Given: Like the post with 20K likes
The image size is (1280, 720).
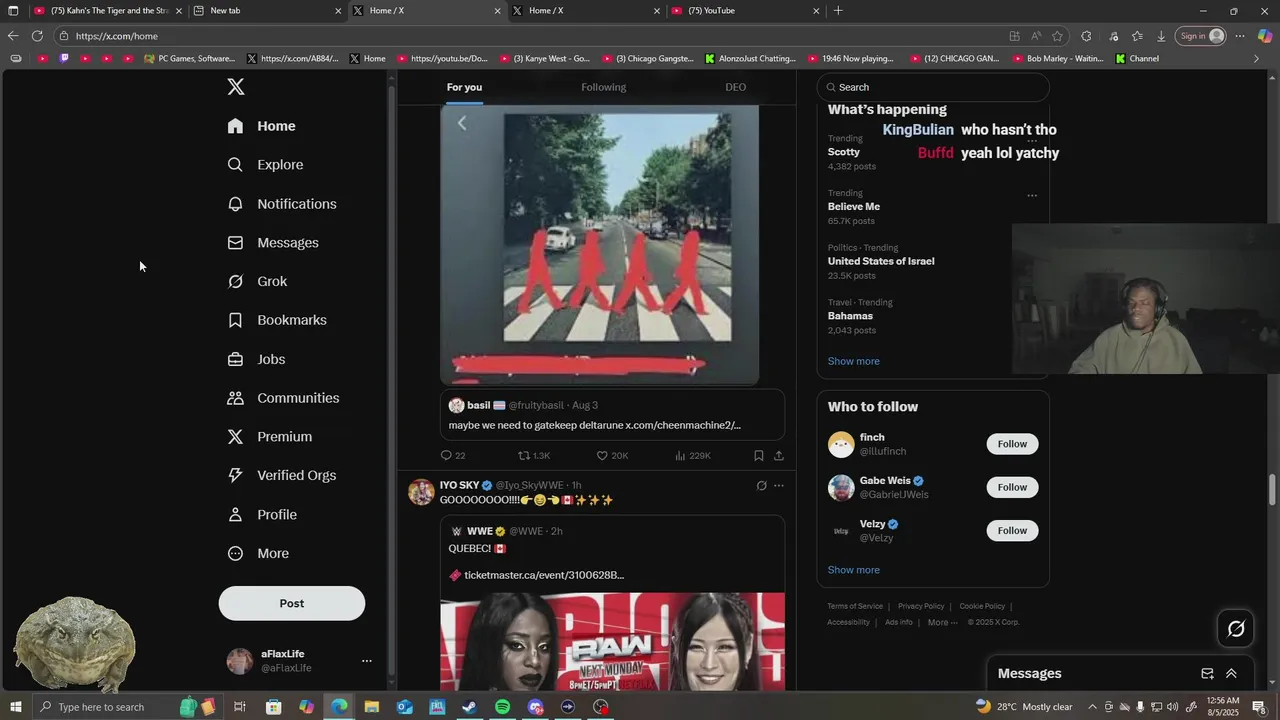Looking at the screenshot, I should [612, 456].
